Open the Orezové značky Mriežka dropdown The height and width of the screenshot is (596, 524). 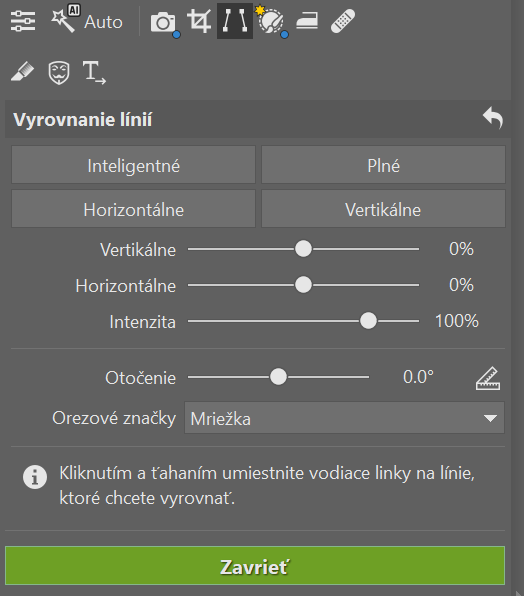(344, 418)
